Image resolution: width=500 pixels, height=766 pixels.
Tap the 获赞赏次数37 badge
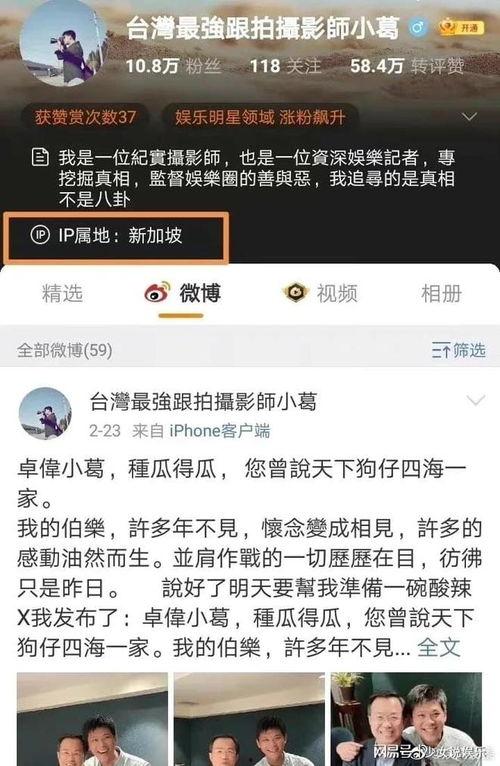coord(85,117)
